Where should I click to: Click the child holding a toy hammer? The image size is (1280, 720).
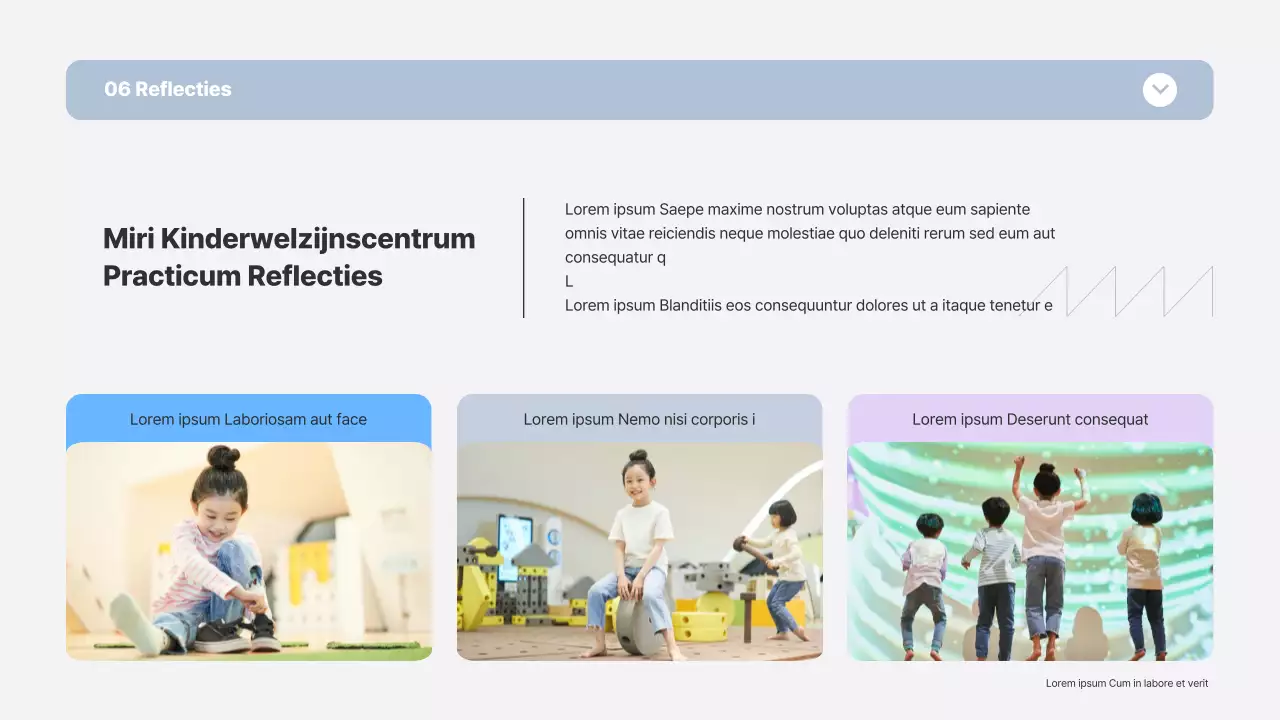(x=780, y=565)
